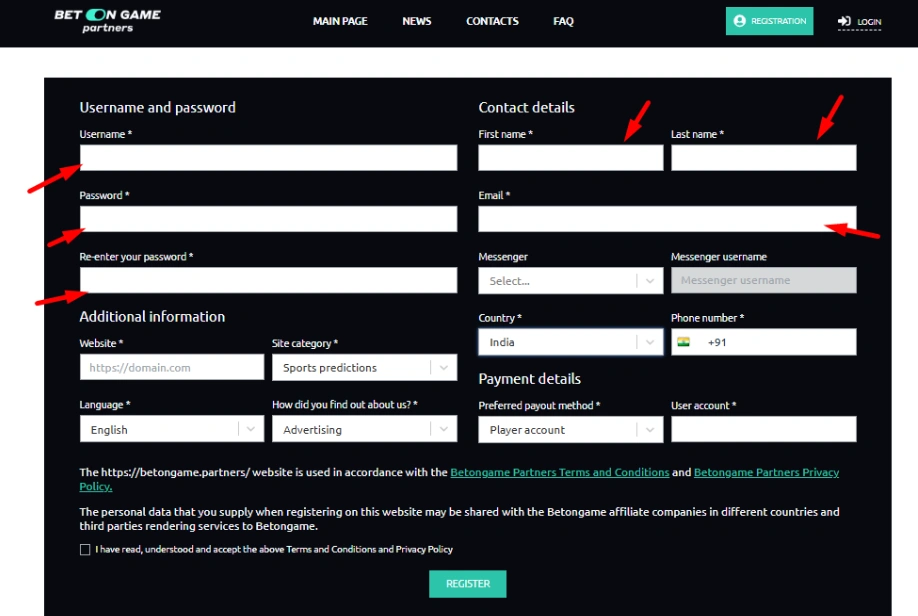Screen dimensions: 918x616
Task: Focus the Email input field
Action: [x=667, y=219]
